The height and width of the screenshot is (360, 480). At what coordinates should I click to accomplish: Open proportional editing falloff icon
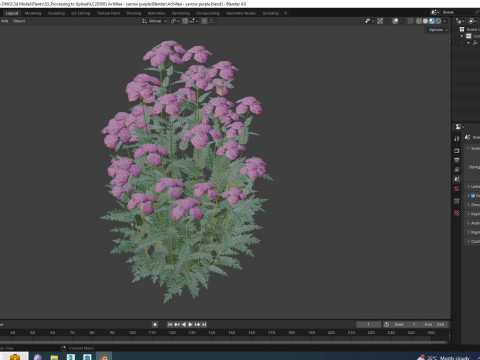211,21
